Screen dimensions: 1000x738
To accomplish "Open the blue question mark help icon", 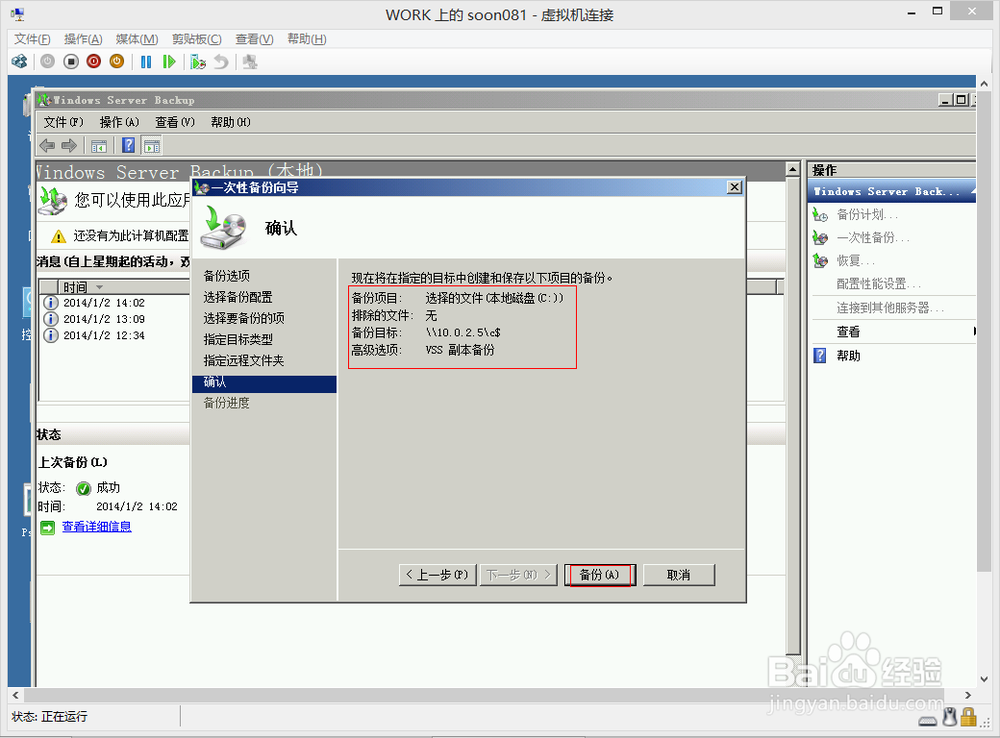I will [x=128, y=145].
